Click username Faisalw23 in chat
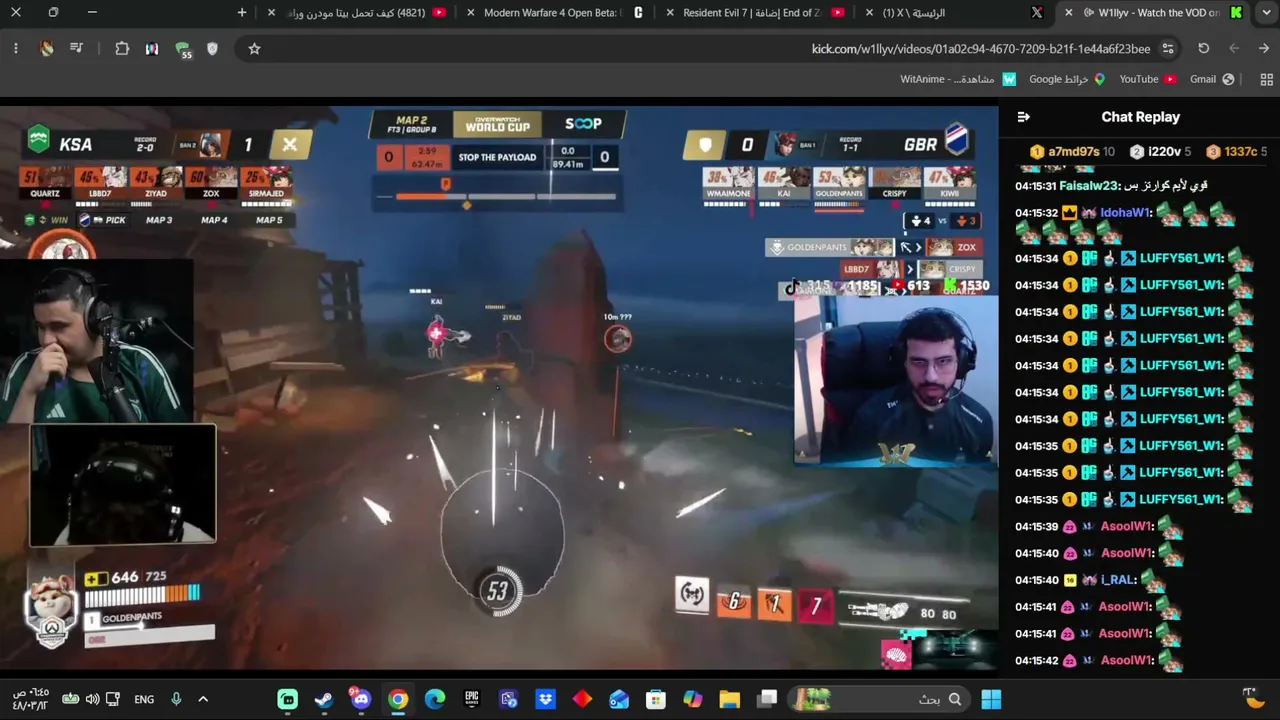This screenshot has height=720, width=1280. 1090,186
